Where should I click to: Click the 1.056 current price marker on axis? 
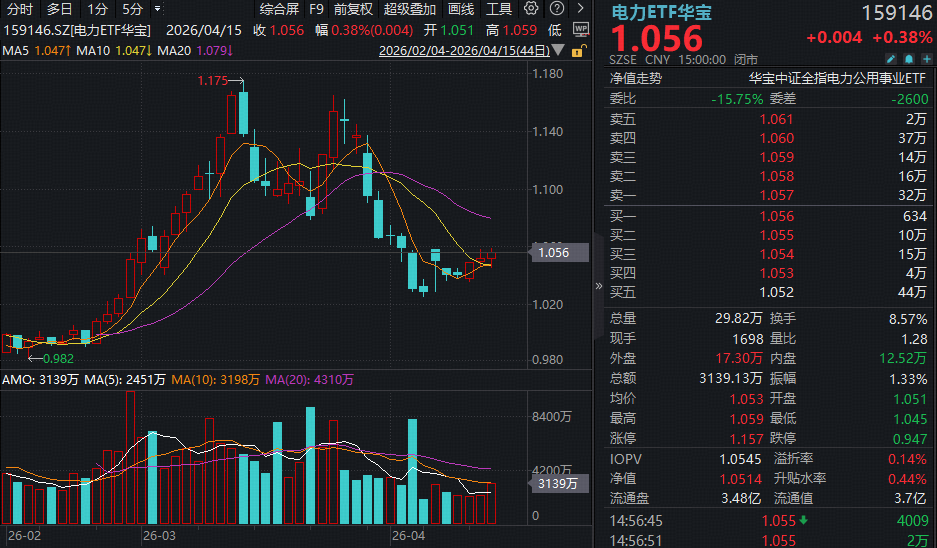553,253
